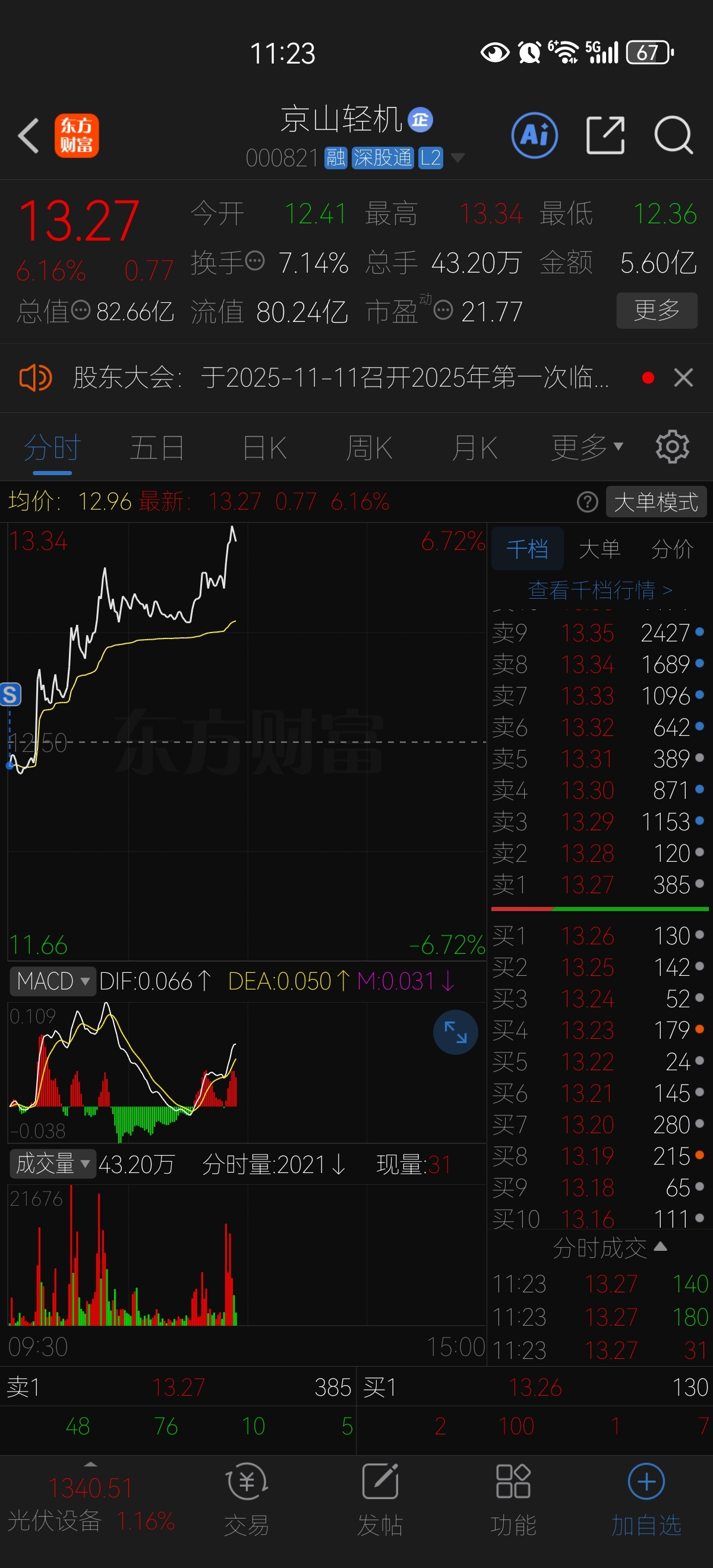Open the 股东大会 announcement text
The image size is (713, 1568).
coord(341,378)
